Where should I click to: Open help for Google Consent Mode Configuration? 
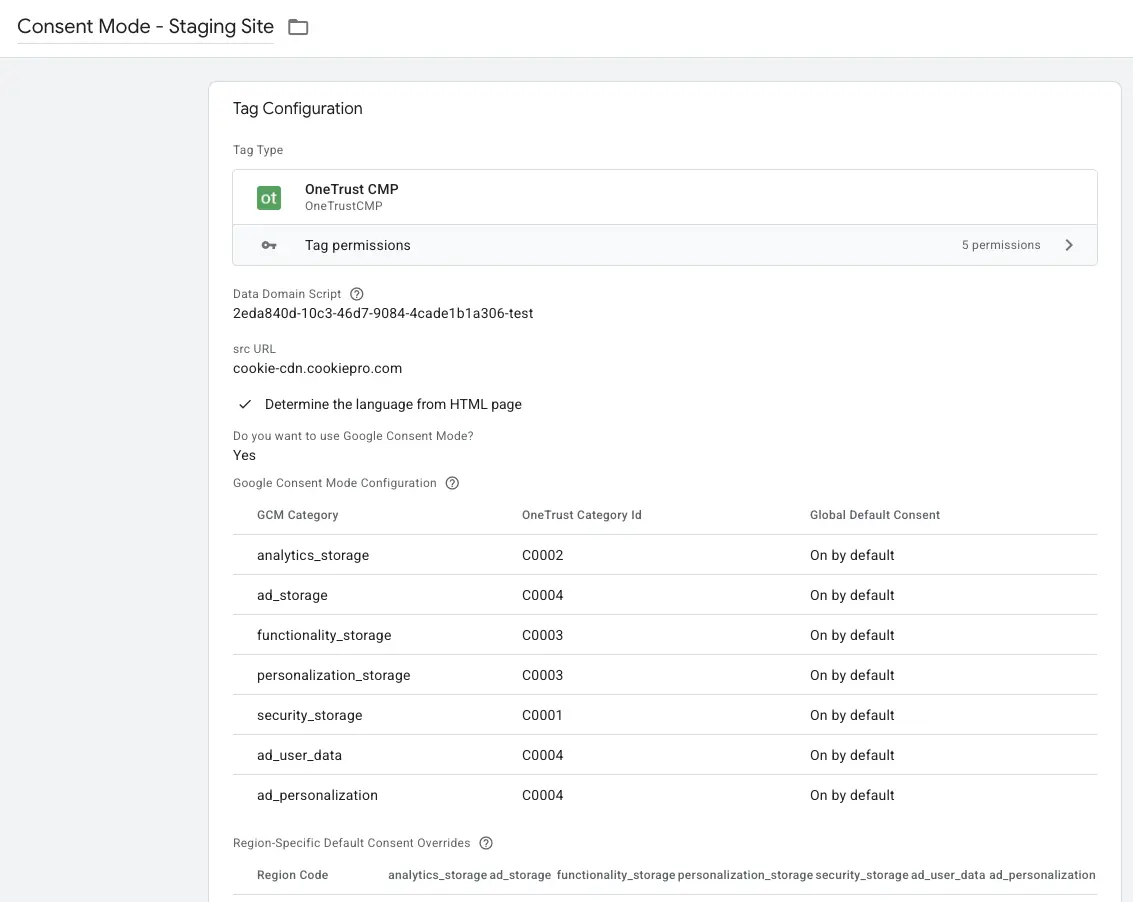tap(452, 484)
